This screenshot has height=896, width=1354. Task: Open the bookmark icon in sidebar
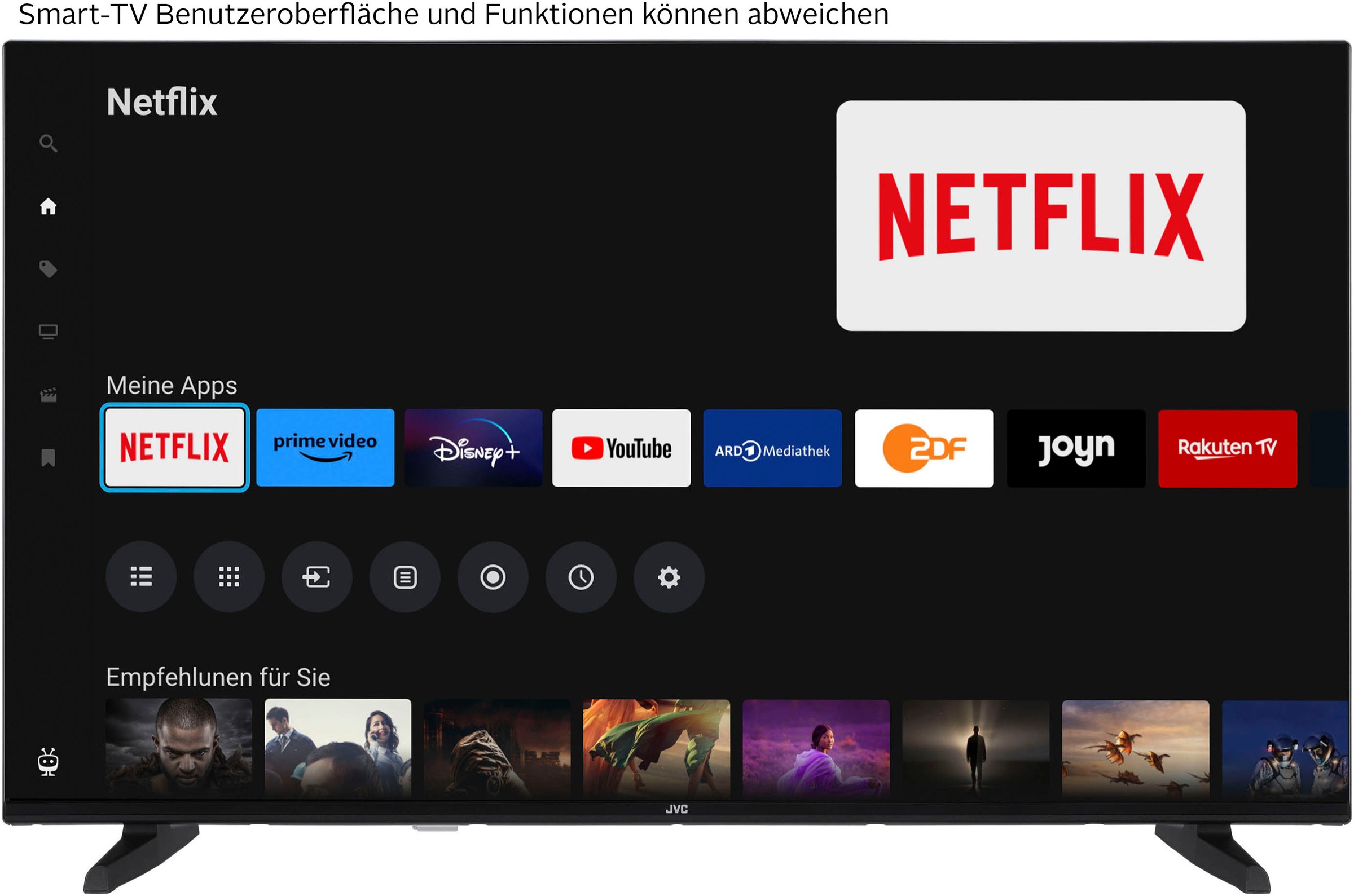pyautogui.click(x=48, y=458)
